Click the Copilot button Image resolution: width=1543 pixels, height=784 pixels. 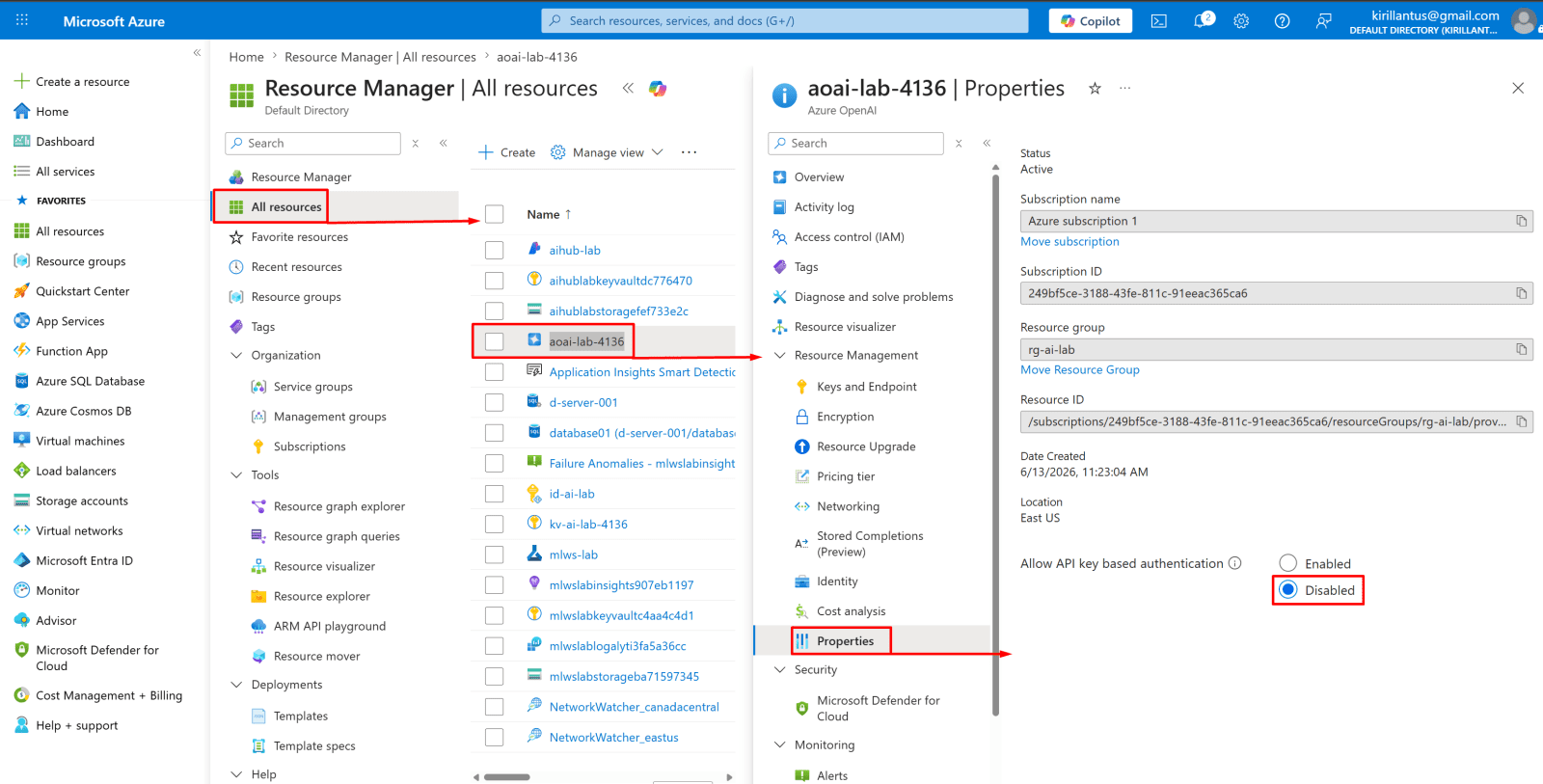click(x=1091, y=20)
